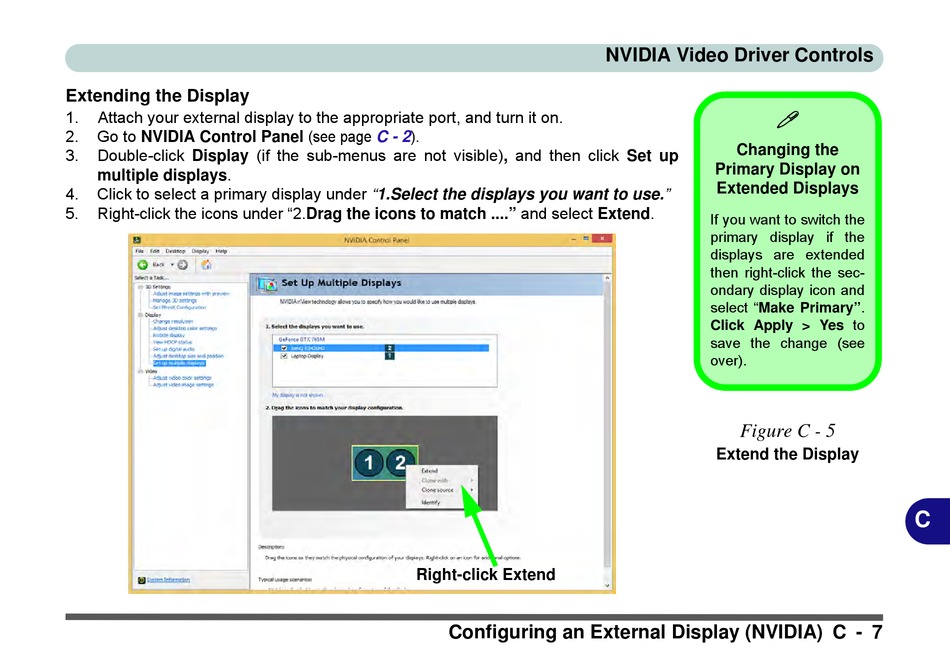
Task: Open the Display menu
Action: point(201,251)
